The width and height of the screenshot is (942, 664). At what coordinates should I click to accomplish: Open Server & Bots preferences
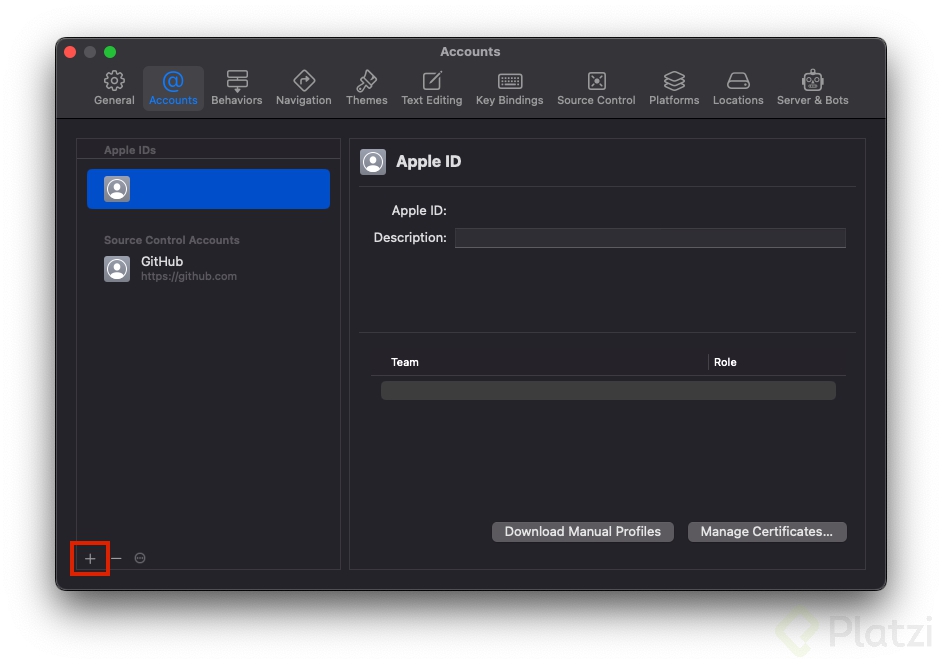(812, 88)
